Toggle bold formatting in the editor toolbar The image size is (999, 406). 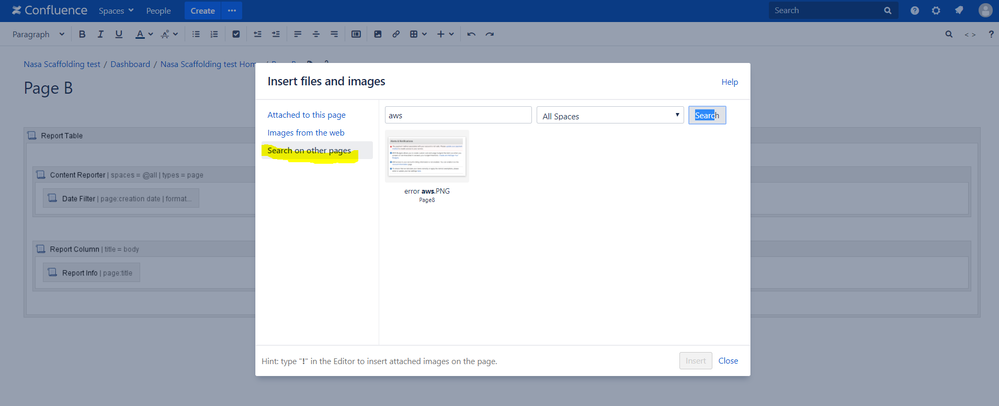point(82,34)
